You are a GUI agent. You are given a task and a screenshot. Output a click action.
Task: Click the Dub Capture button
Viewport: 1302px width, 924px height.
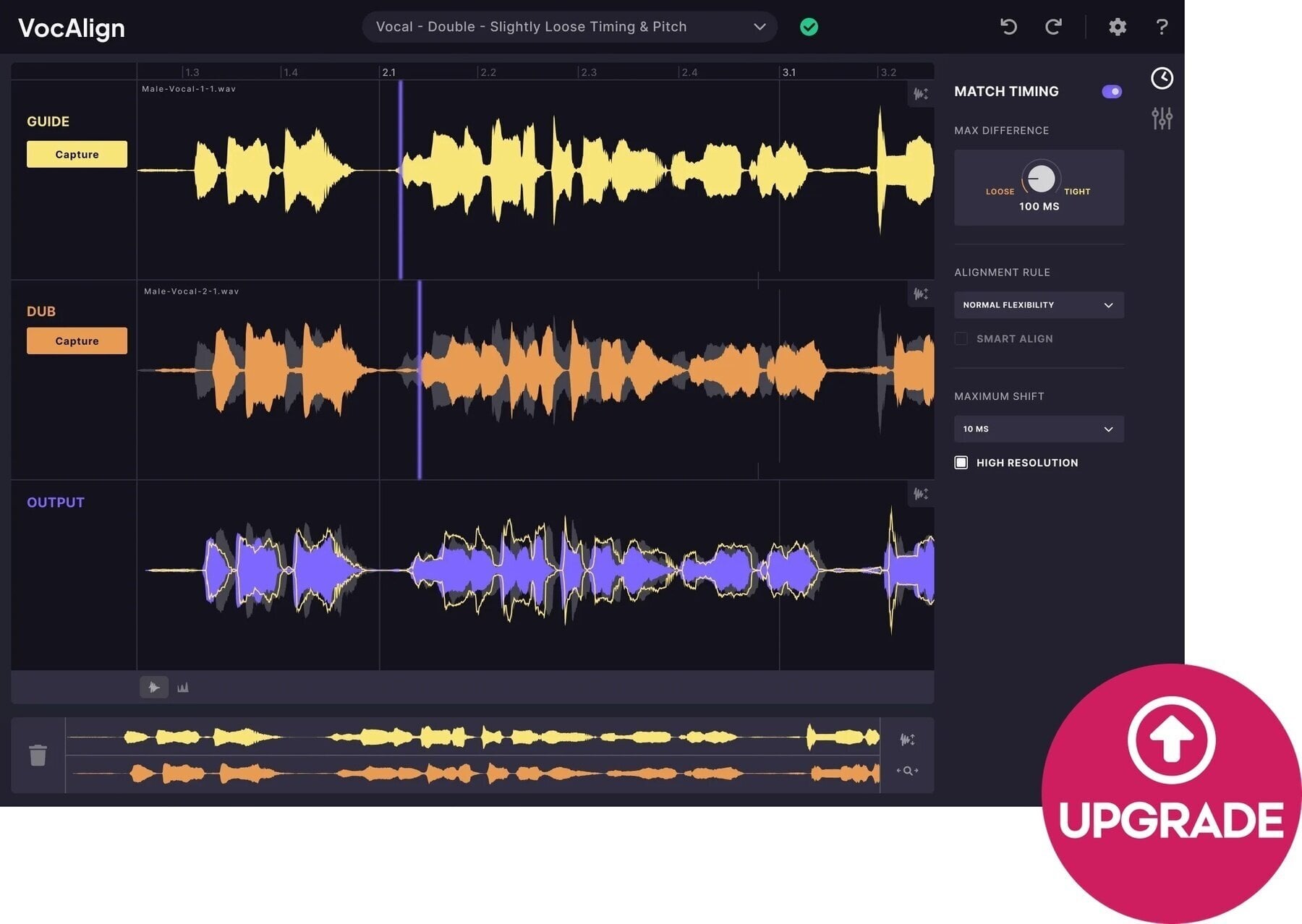tap(77, 341)
